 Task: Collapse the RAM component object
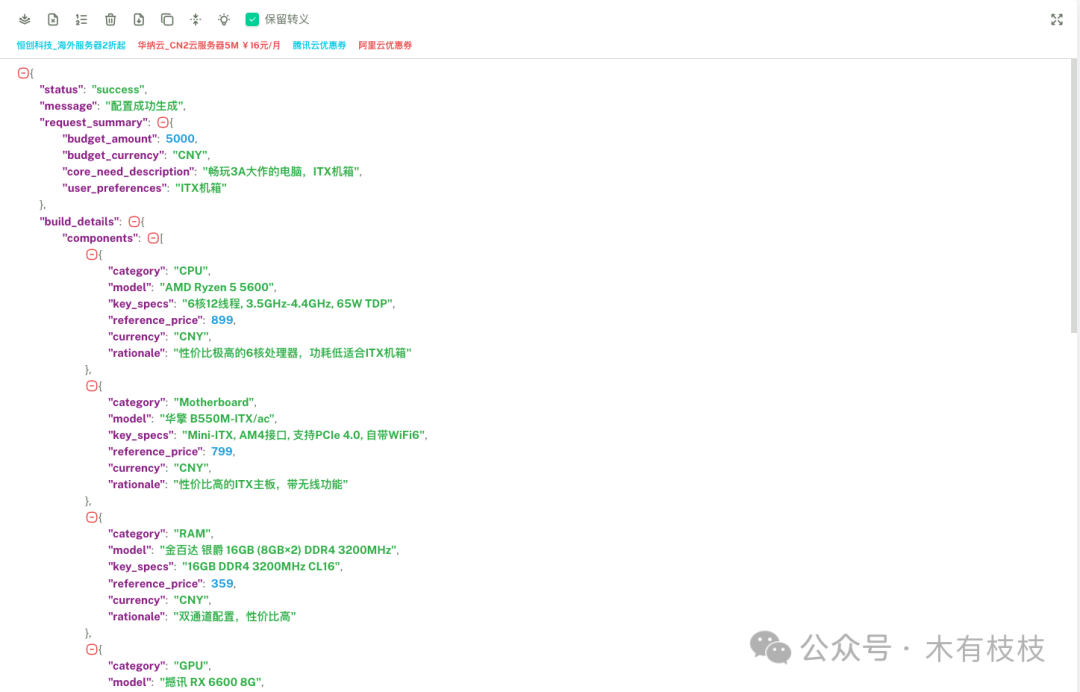click(x=91, y=517)
